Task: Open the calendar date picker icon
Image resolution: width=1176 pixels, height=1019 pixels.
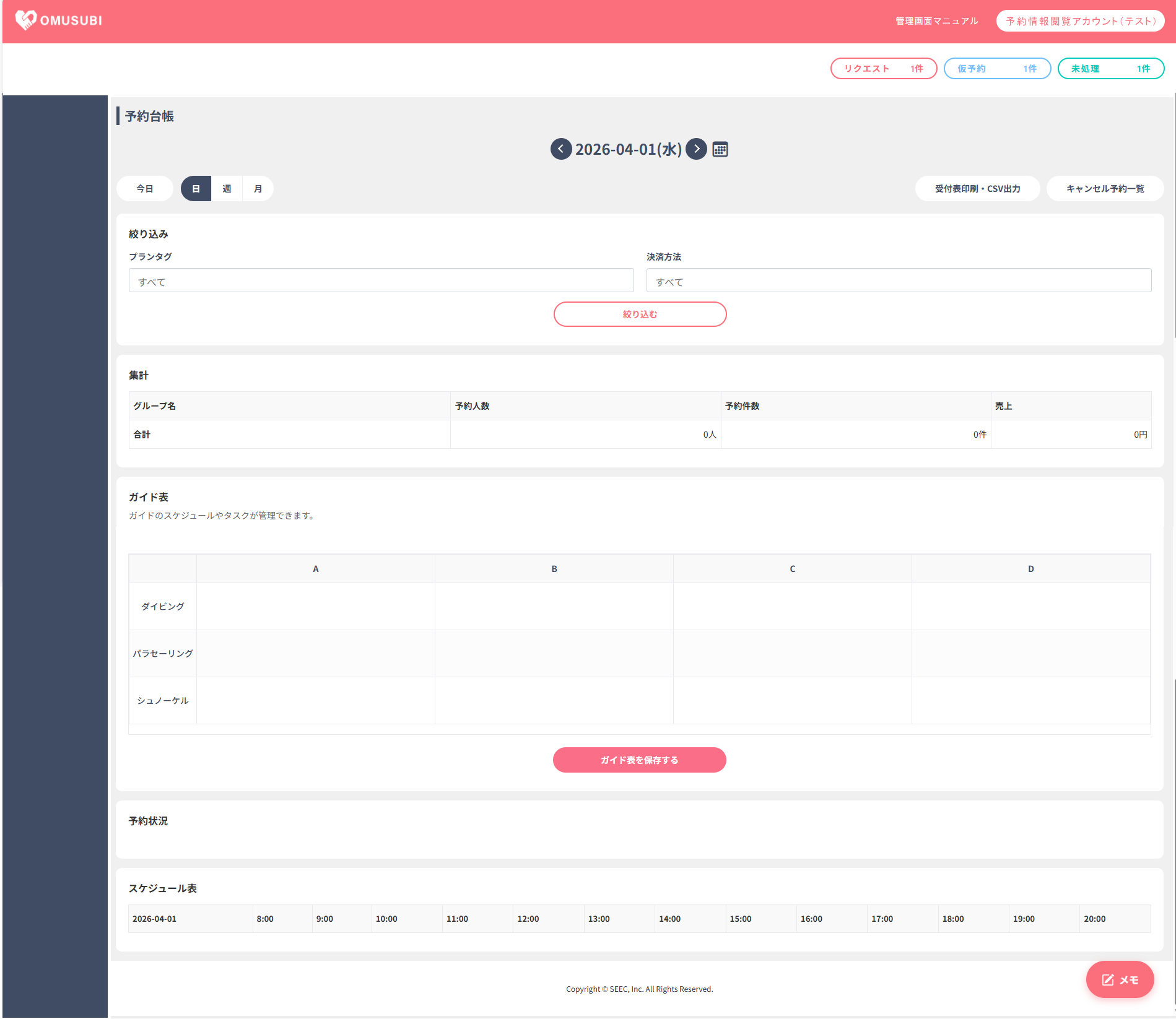Action: tap(720, 149)
